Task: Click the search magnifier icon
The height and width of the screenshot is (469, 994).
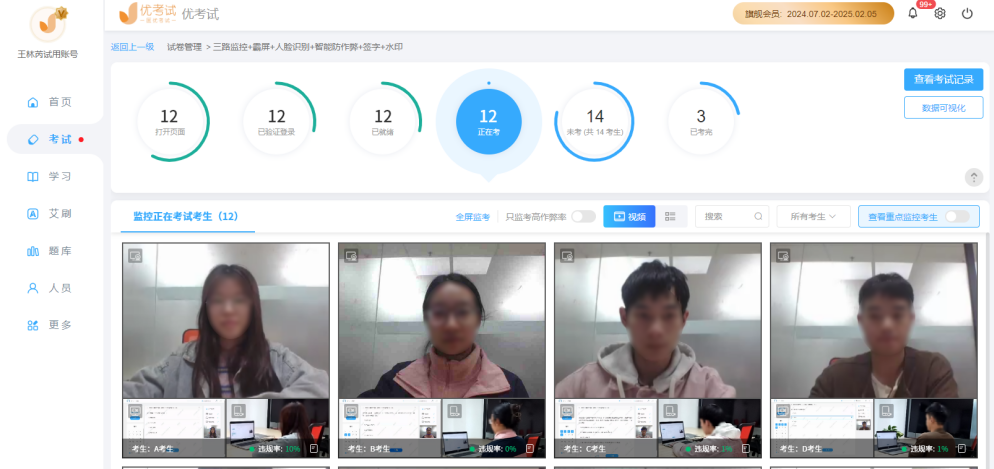Action: click(x=759, y=216)
